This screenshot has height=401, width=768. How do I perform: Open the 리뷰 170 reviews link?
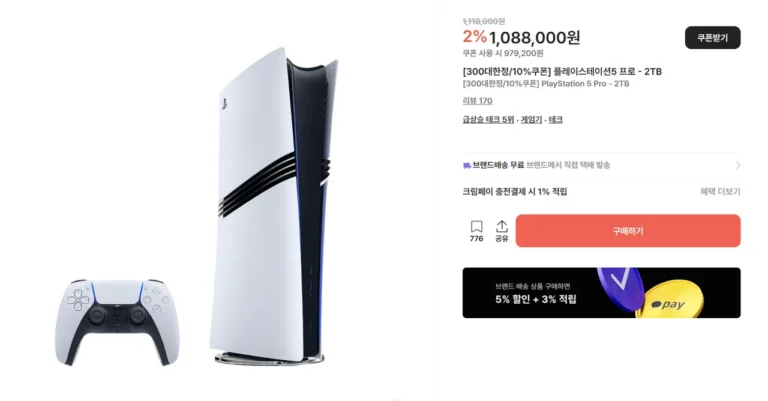(x=477, y=101)
